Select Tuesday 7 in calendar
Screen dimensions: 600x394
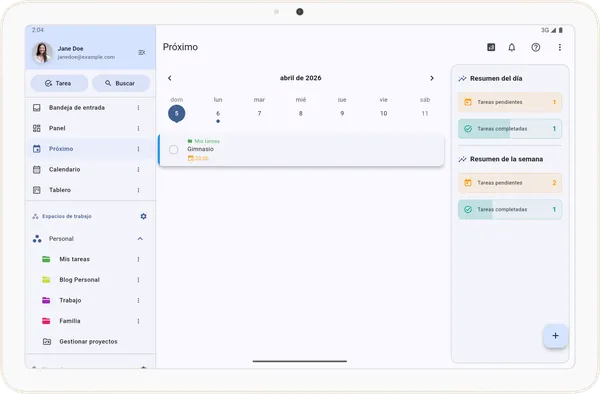coord(259,114)
